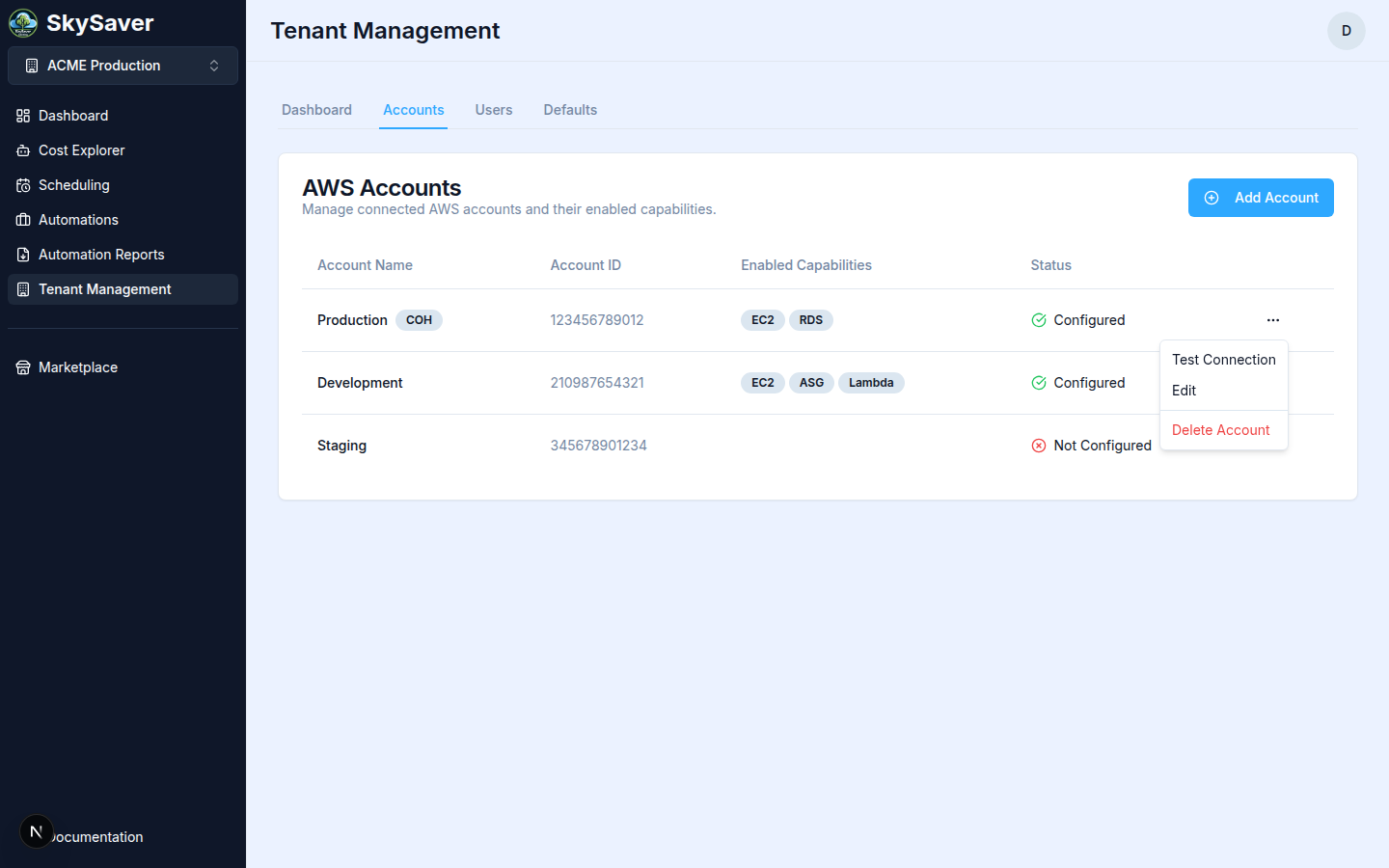Image resolution: width=1389 pixels, height=868 pixels.
Task: Select Tenant Management in sidebar
Action: (123, 289)
